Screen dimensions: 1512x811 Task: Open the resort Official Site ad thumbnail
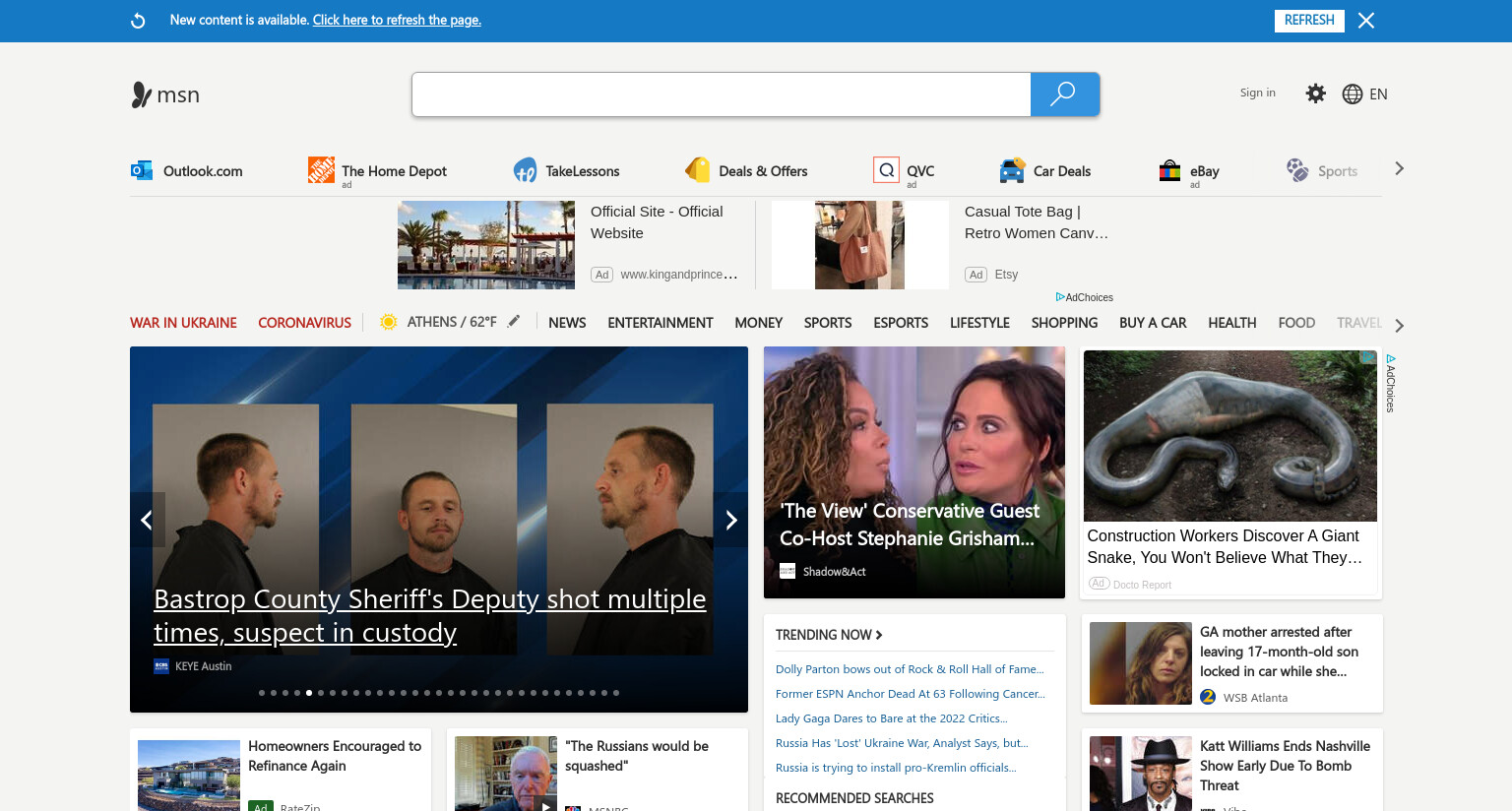486,245
